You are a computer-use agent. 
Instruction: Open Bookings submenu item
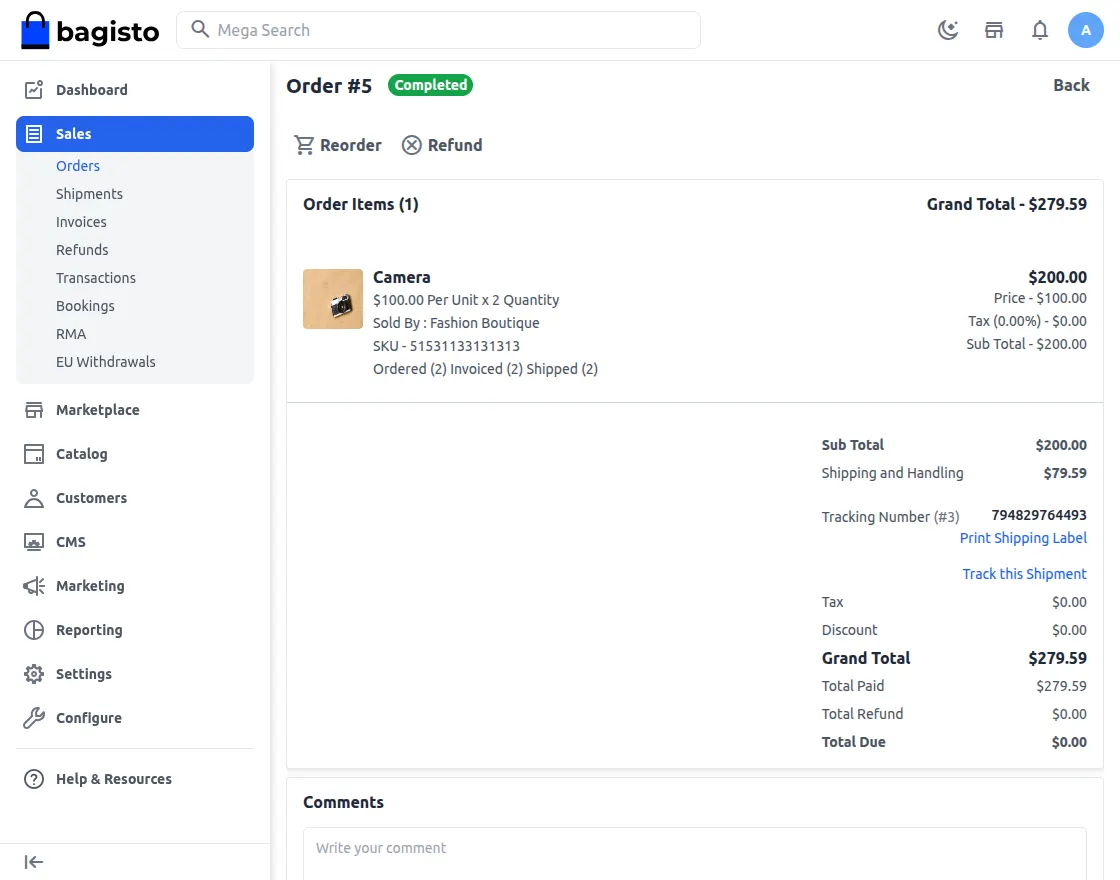click(85, 306)
